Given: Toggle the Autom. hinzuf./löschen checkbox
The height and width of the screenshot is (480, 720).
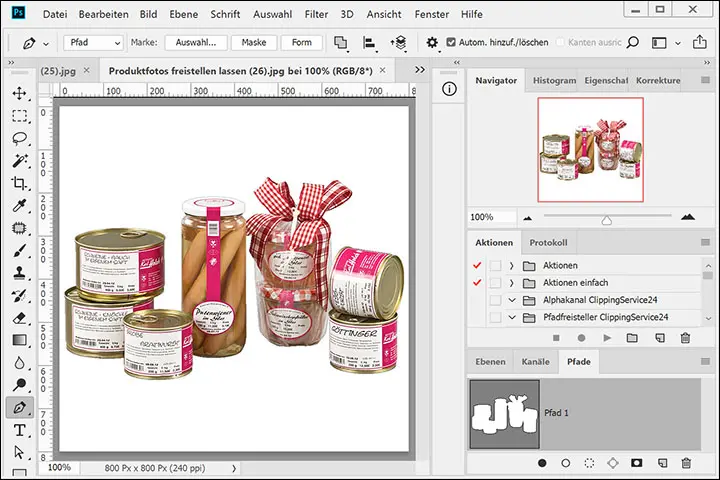Looking at the screenshot, I should point(451,43).
